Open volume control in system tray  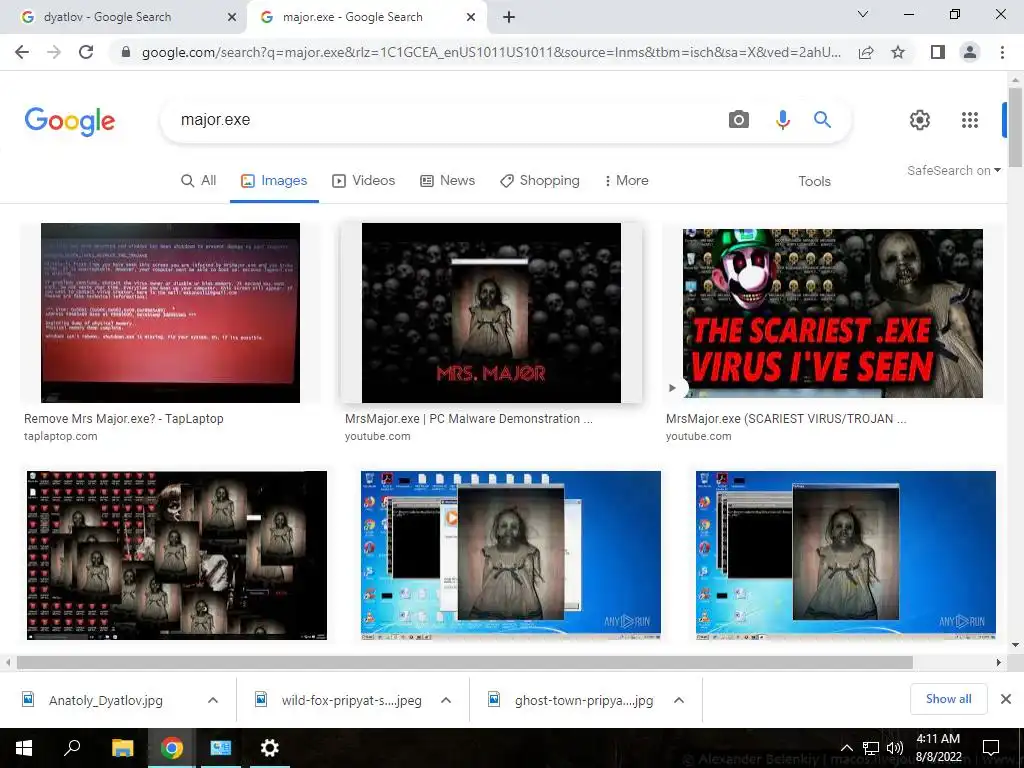[895, 748]
